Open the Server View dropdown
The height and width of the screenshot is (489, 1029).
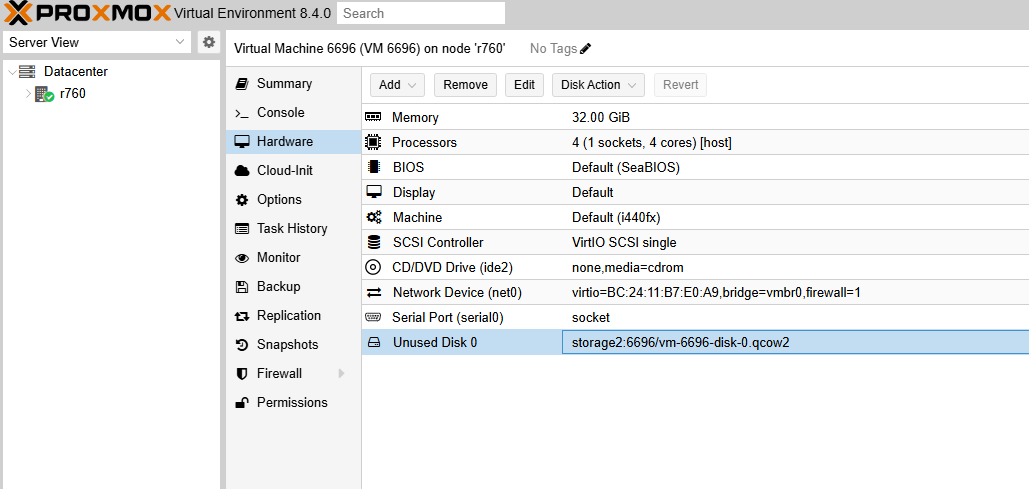pos(96,42)
